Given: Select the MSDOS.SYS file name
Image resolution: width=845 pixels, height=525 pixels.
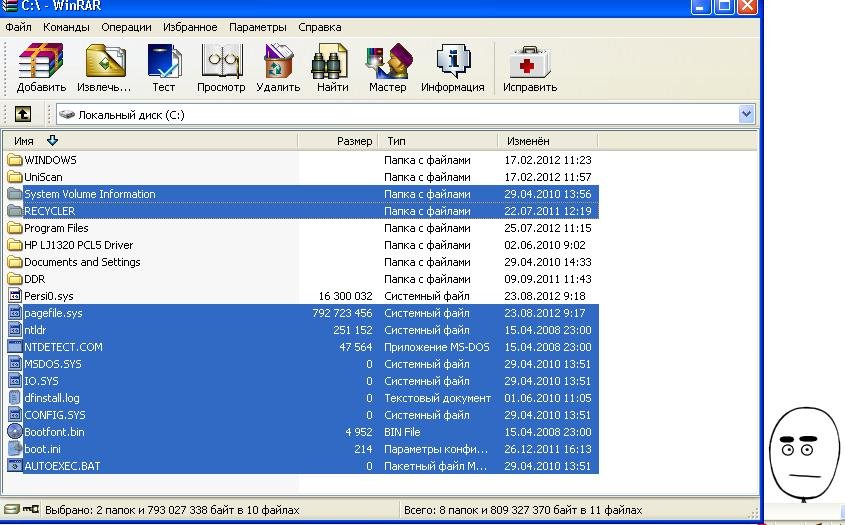Looking at the screenshot, I should coord(53,364).
